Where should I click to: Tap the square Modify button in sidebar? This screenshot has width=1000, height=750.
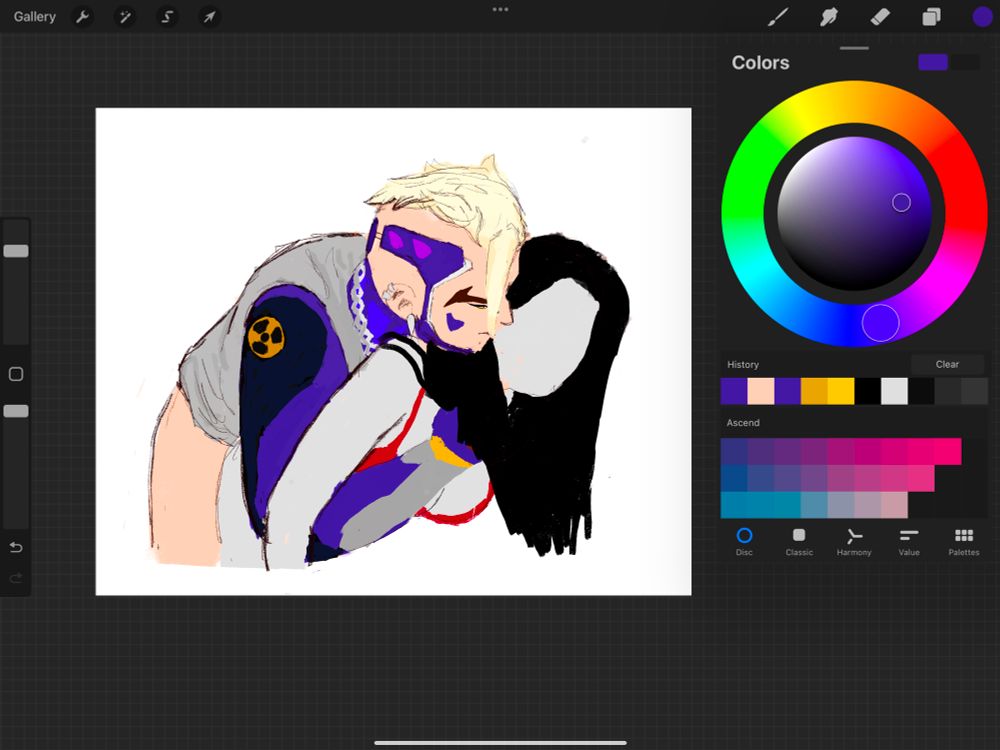click(16, 374)
